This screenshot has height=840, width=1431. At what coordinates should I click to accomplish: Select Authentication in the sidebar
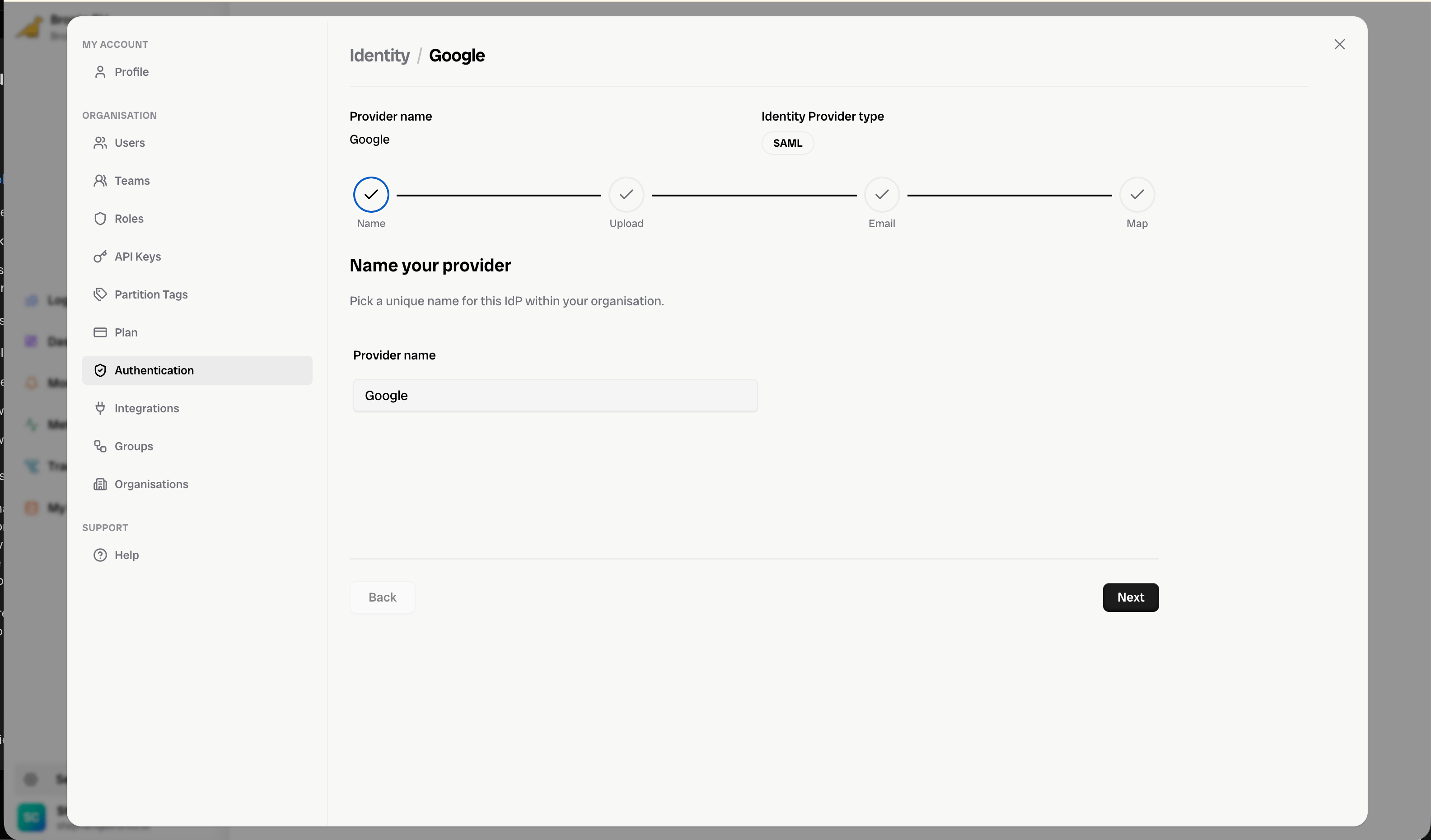[x=197, y=371]
